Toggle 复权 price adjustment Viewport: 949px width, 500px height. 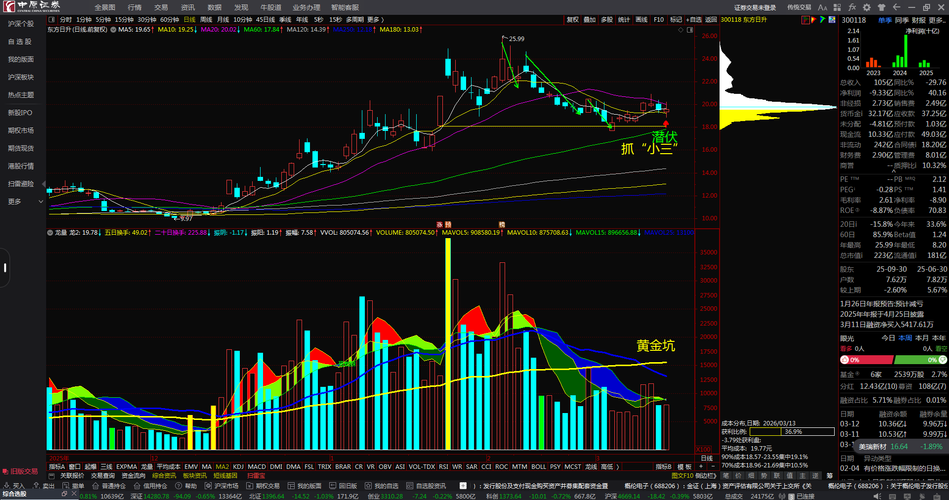(573, 20)
